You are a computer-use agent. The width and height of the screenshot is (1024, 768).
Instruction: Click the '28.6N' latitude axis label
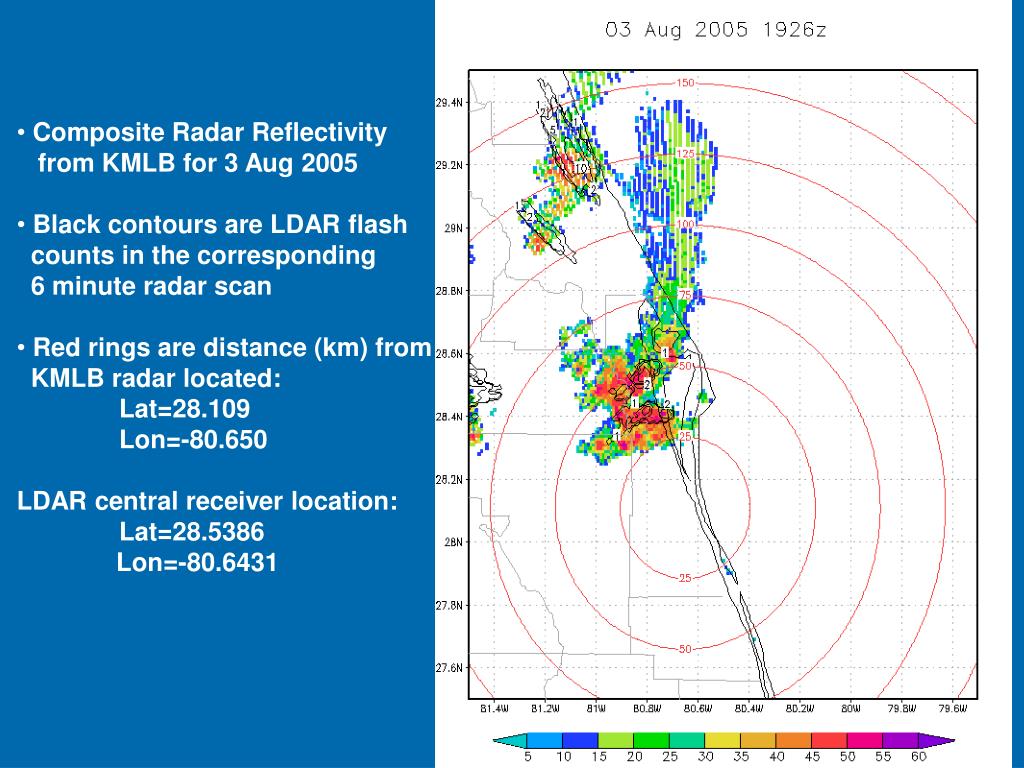tap(449, 354)
